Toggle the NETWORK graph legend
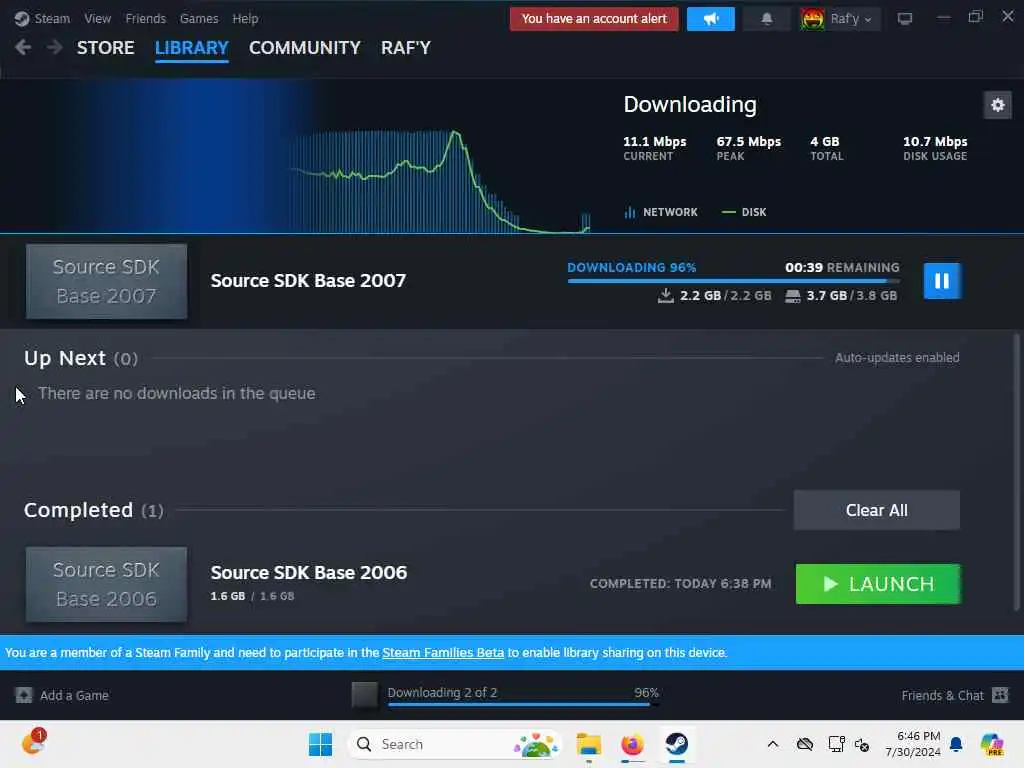The image size is (1024, 768). click(x=661, y=212)
